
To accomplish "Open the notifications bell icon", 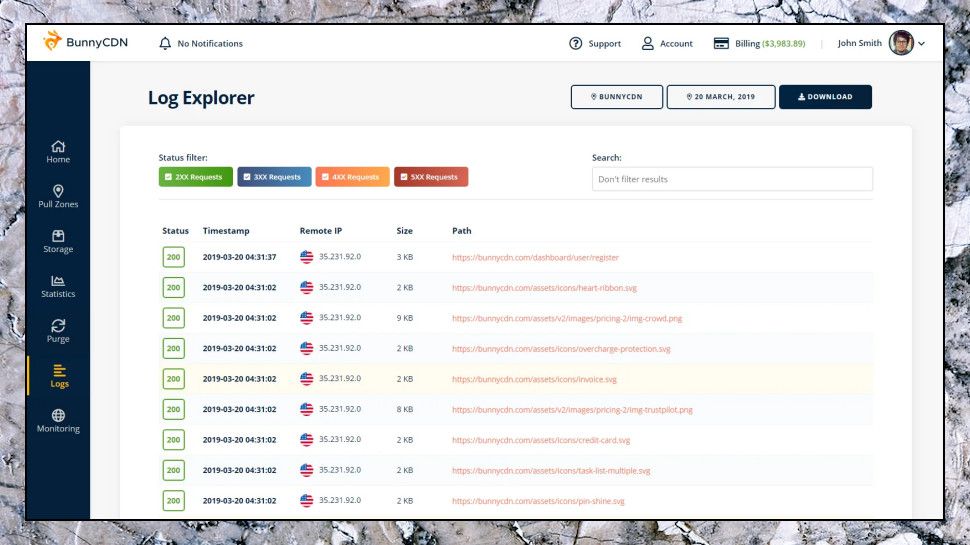I will tap(165, 43).
